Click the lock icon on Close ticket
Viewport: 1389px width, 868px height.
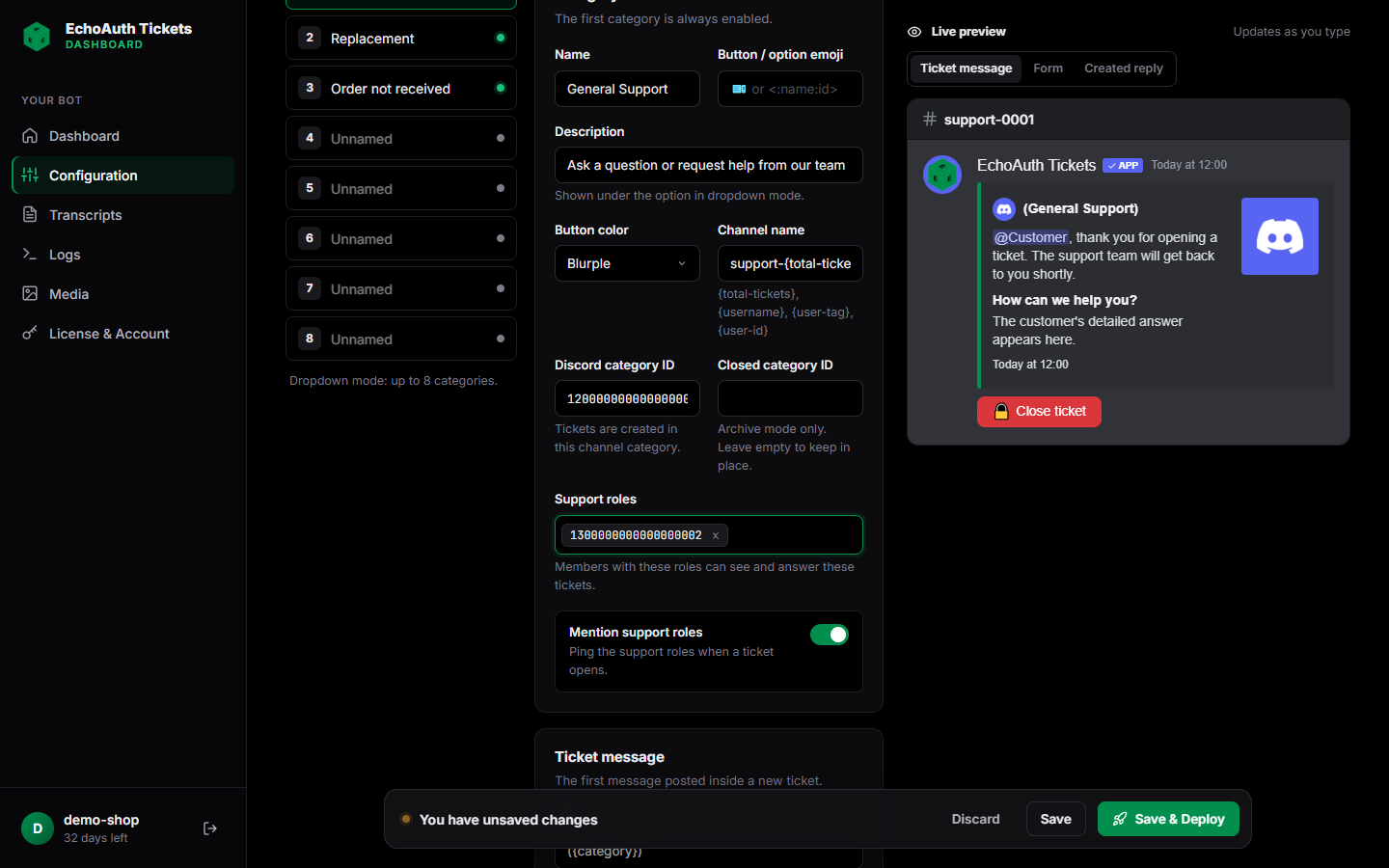point(1001,412)
